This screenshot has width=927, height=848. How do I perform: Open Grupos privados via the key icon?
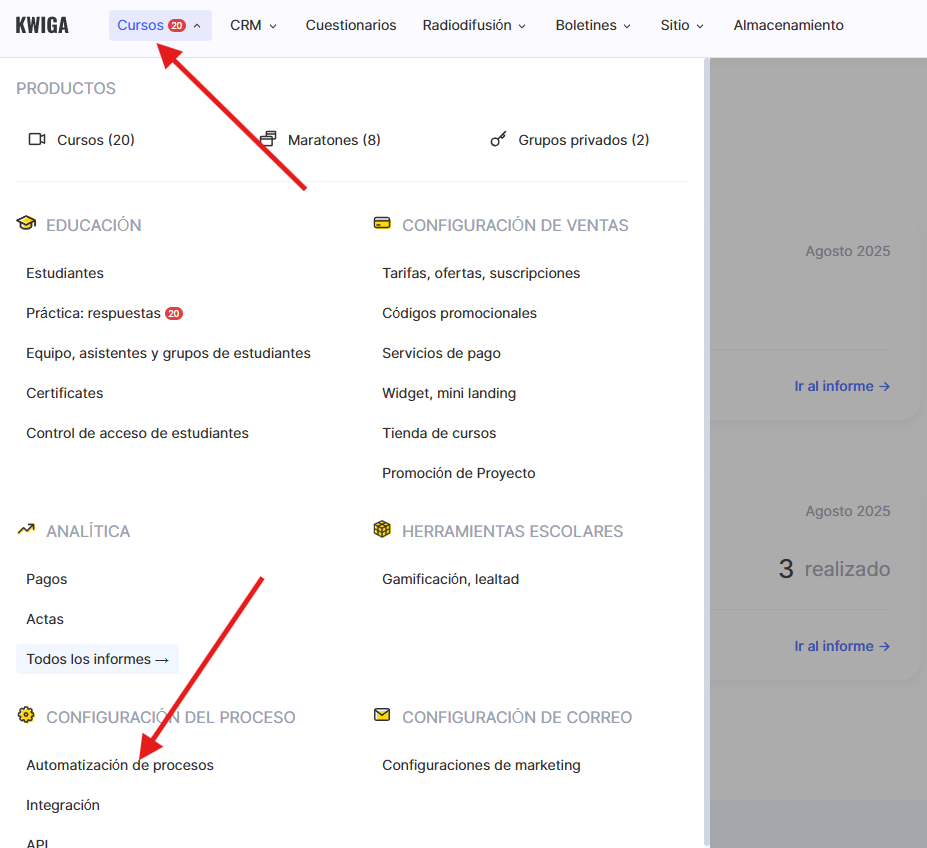pos(498,140)
